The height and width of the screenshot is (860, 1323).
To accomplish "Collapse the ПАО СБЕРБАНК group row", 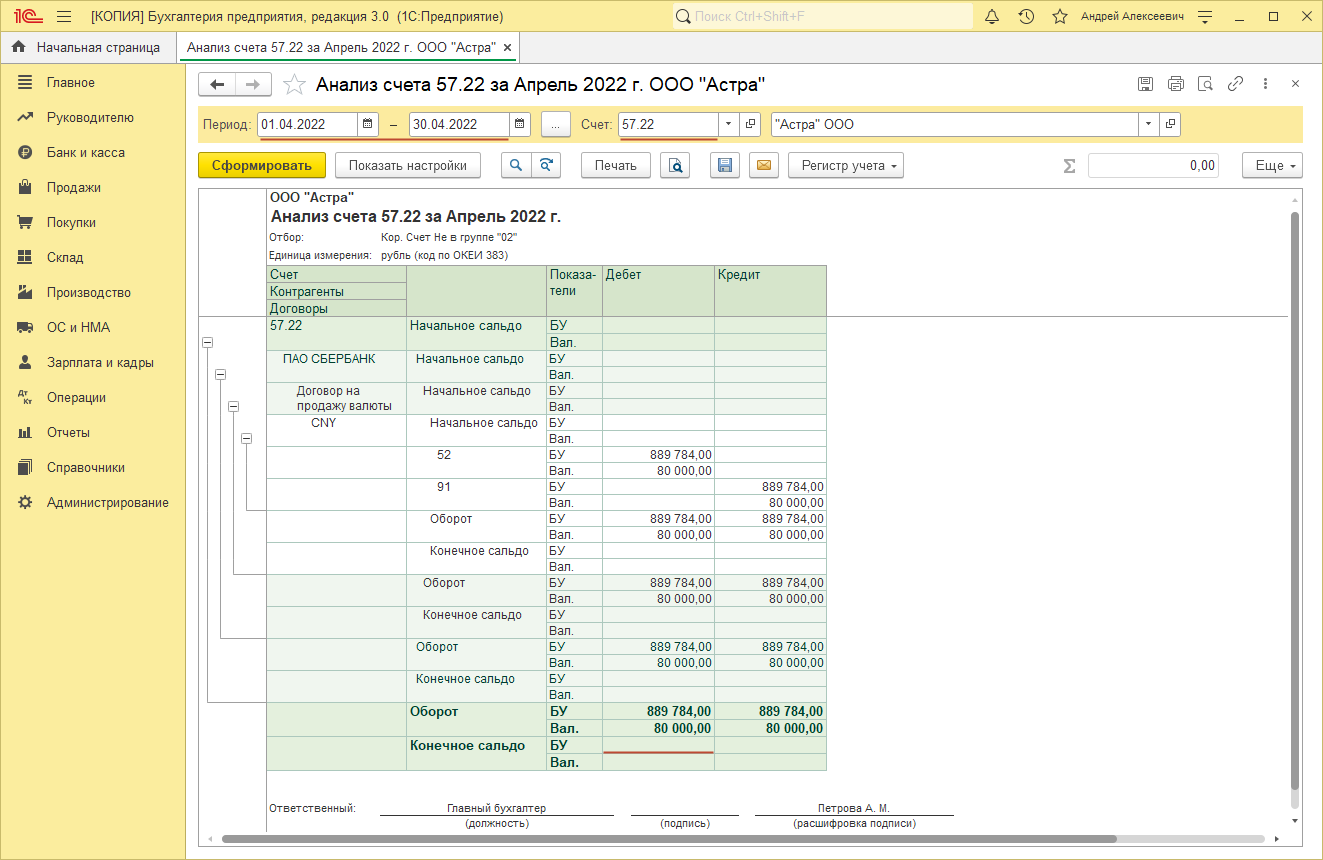I will point(221,374).
